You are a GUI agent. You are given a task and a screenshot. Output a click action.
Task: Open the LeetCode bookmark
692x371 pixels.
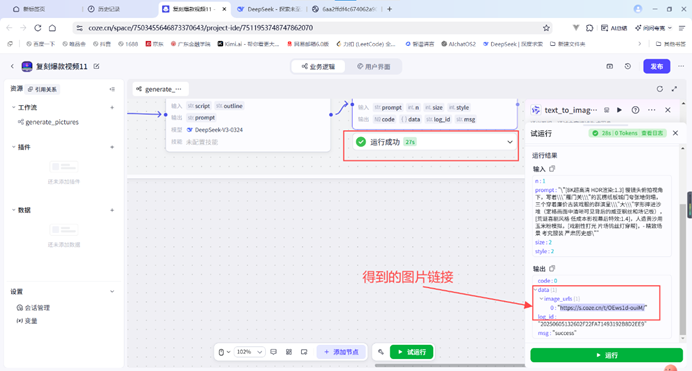tap(366, 44)
